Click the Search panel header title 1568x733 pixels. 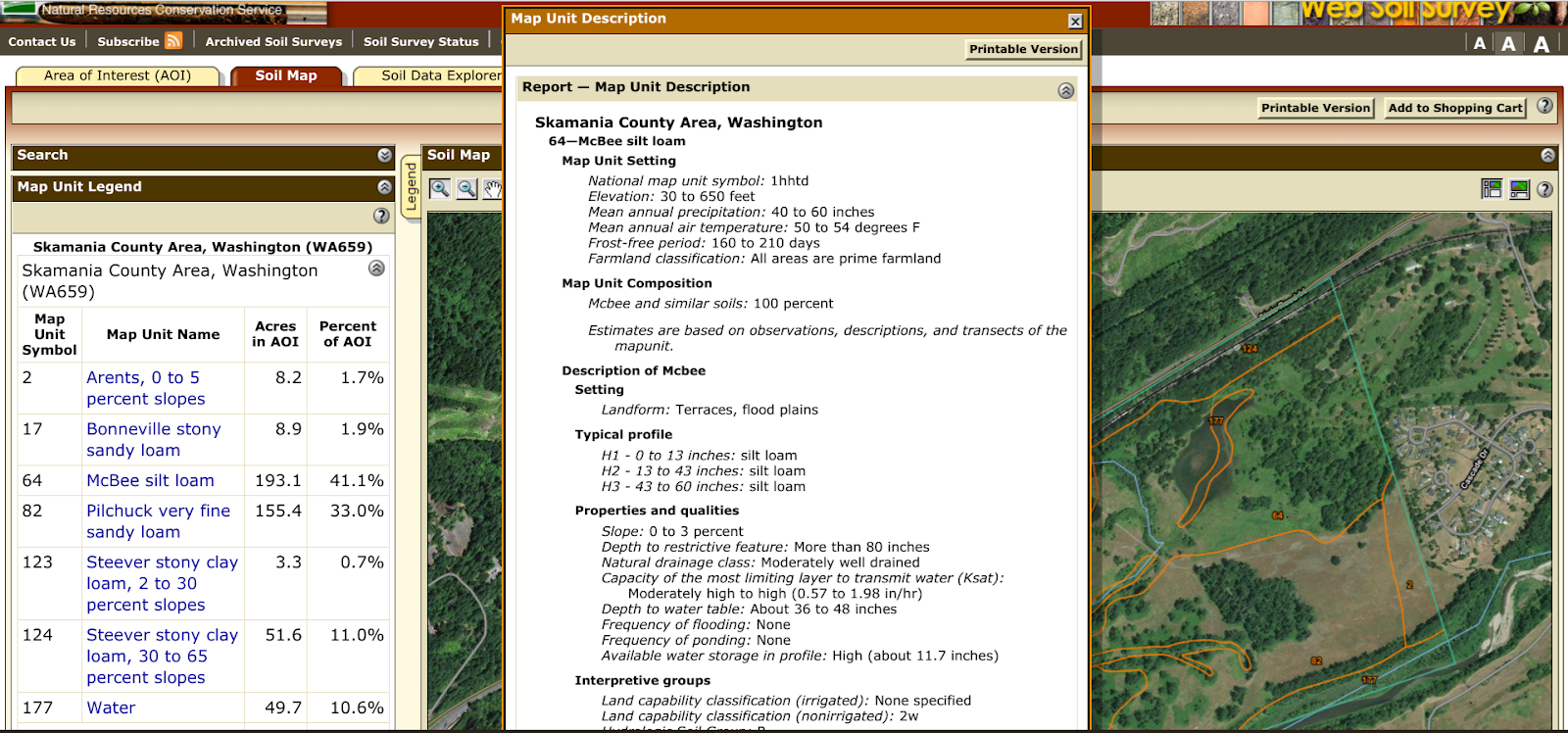[42, 155]
